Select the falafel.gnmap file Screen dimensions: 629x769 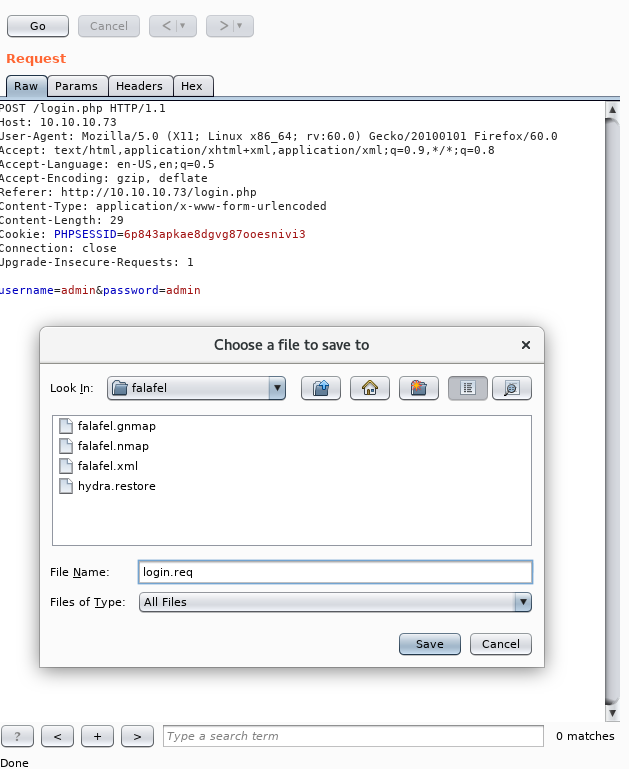pyautogui.click(x=116, y=426)
